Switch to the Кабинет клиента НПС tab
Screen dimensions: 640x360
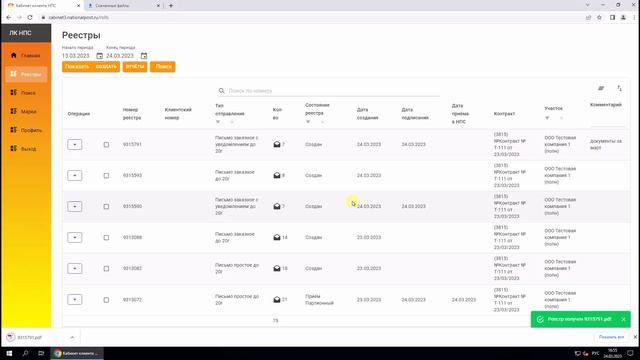(x=42, y=6)
